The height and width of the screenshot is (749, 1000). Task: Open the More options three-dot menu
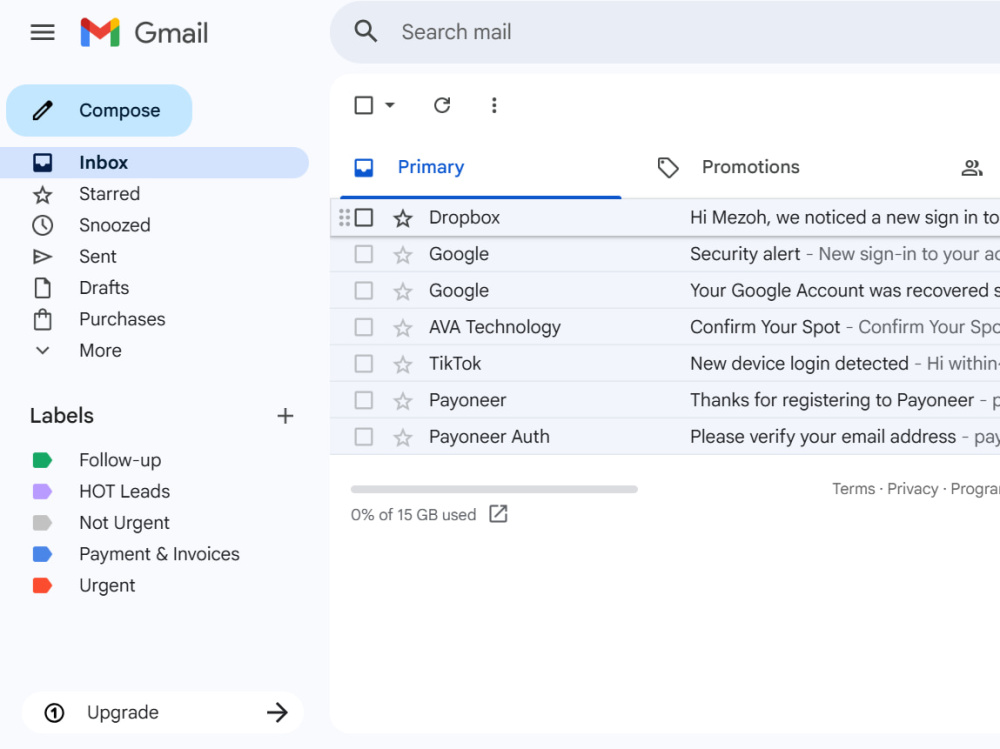494,105
